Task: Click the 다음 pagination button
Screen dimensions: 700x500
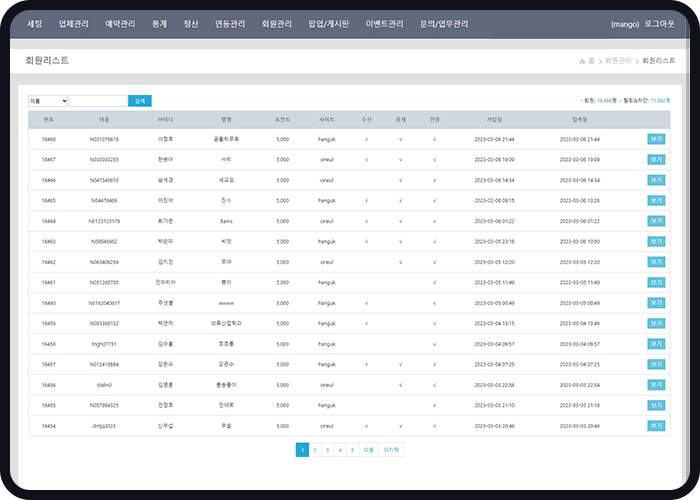Action: coord(369,450)
